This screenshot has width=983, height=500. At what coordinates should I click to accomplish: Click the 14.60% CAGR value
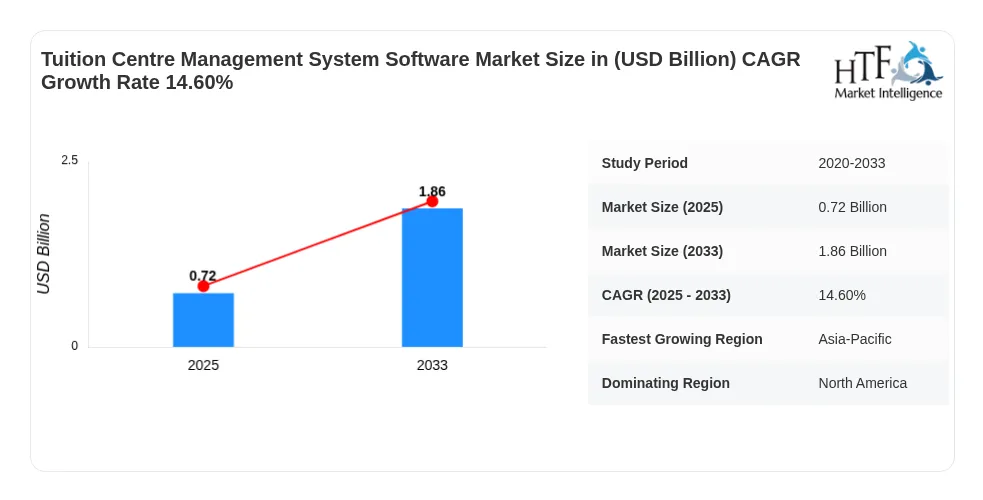click(x=842, y=294)
